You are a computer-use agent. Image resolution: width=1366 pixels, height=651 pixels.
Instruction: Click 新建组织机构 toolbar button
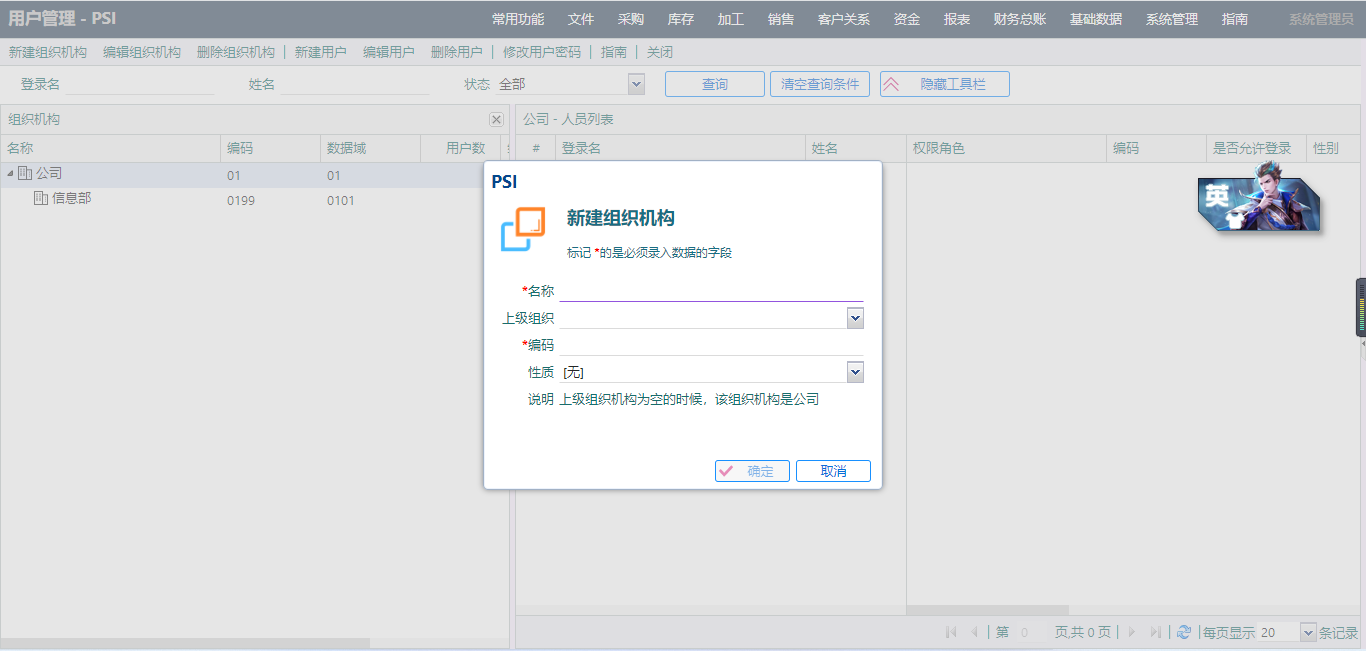(48, 52)
